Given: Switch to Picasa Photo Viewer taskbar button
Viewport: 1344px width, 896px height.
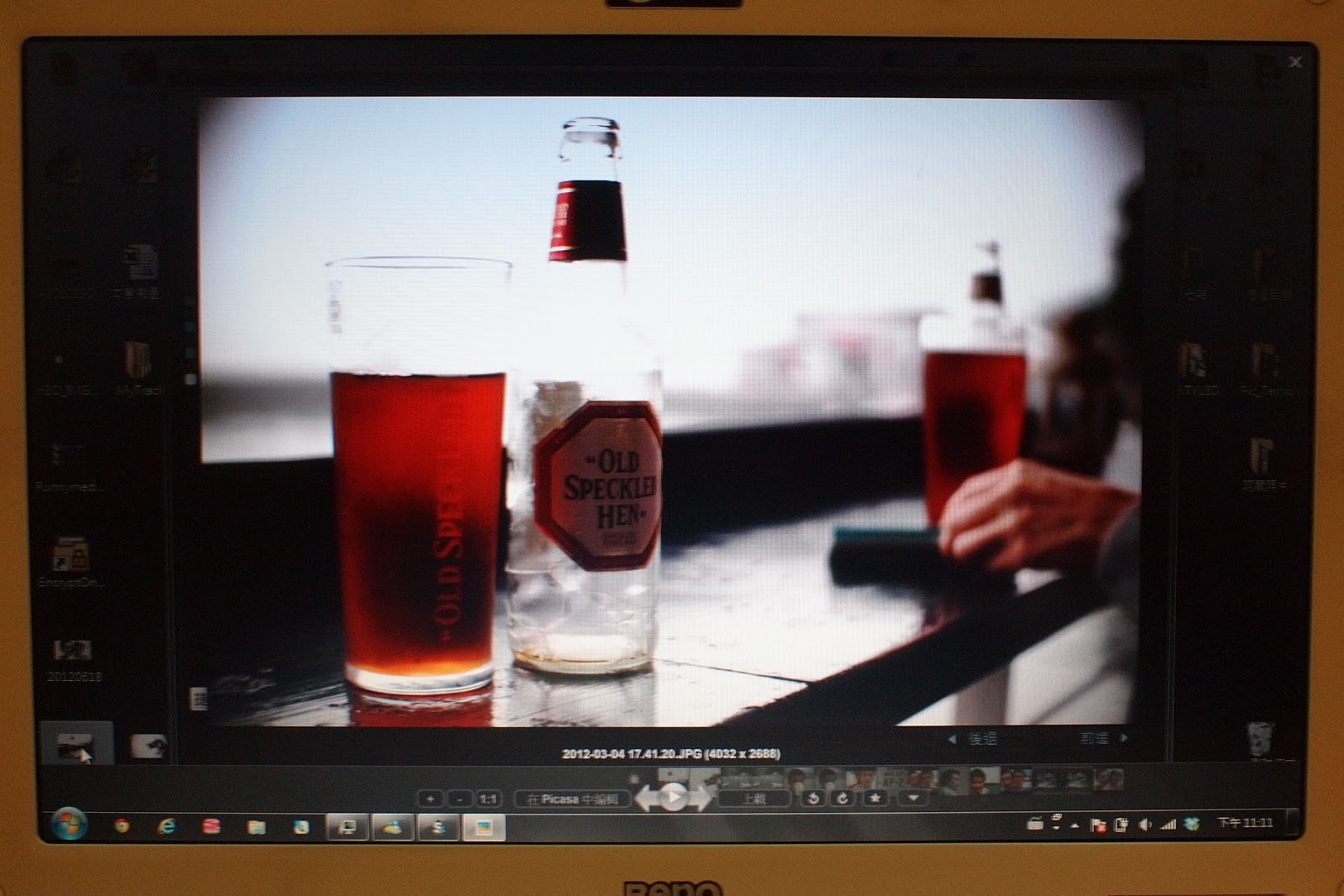Looking at the screenshot, I should (x=483, y=827).
